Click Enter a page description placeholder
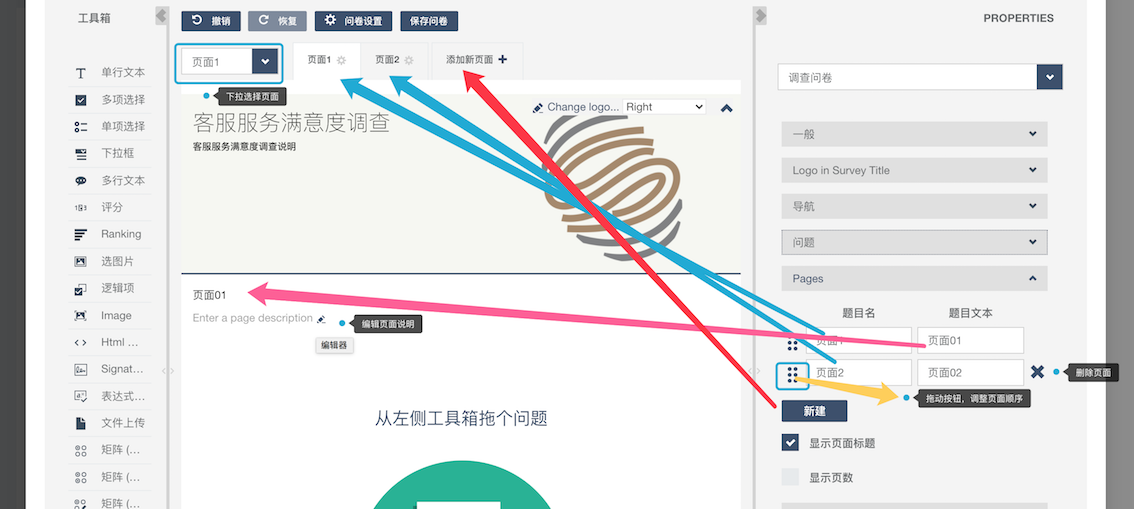Viewport: 1134px width, 509px height. click(252, 318)
